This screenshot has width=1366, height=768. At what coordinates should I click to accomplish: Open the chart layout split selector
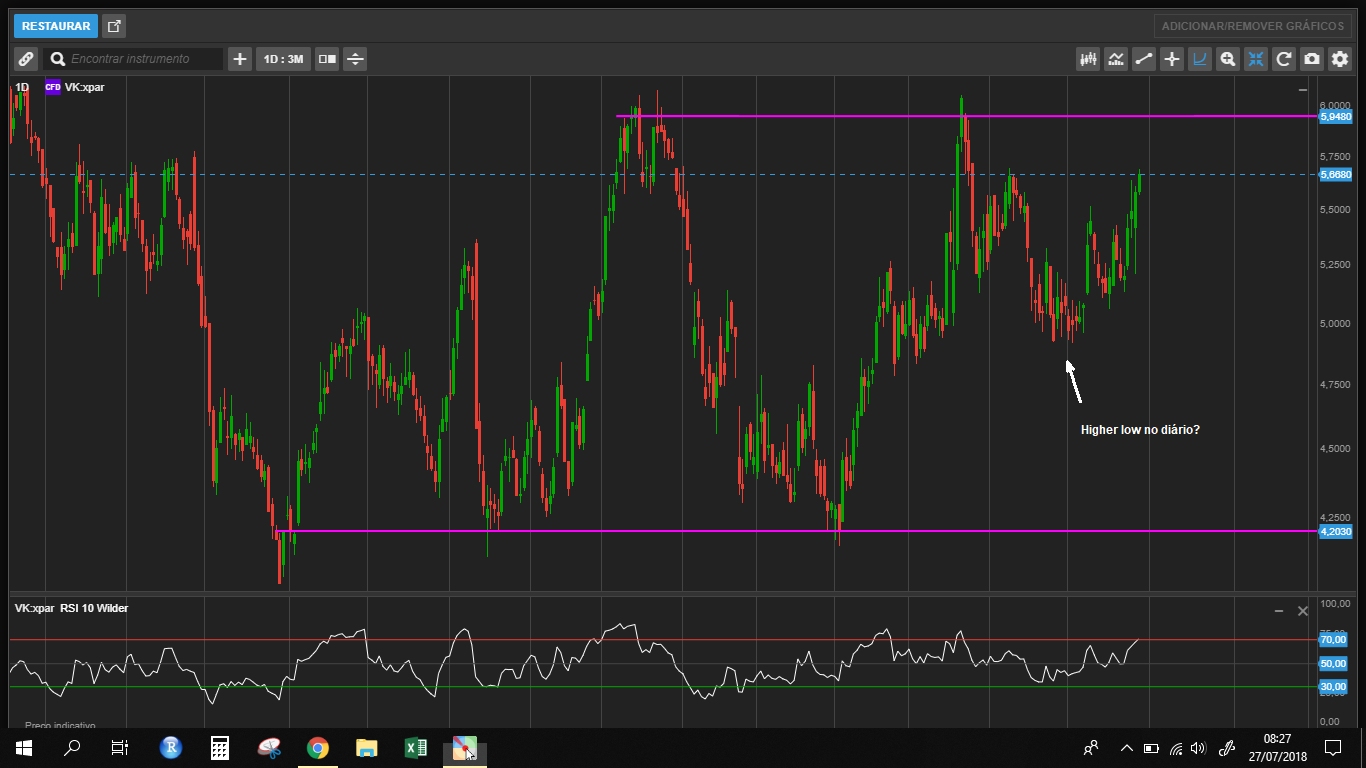pyautogui.click(x=327, y=59)
